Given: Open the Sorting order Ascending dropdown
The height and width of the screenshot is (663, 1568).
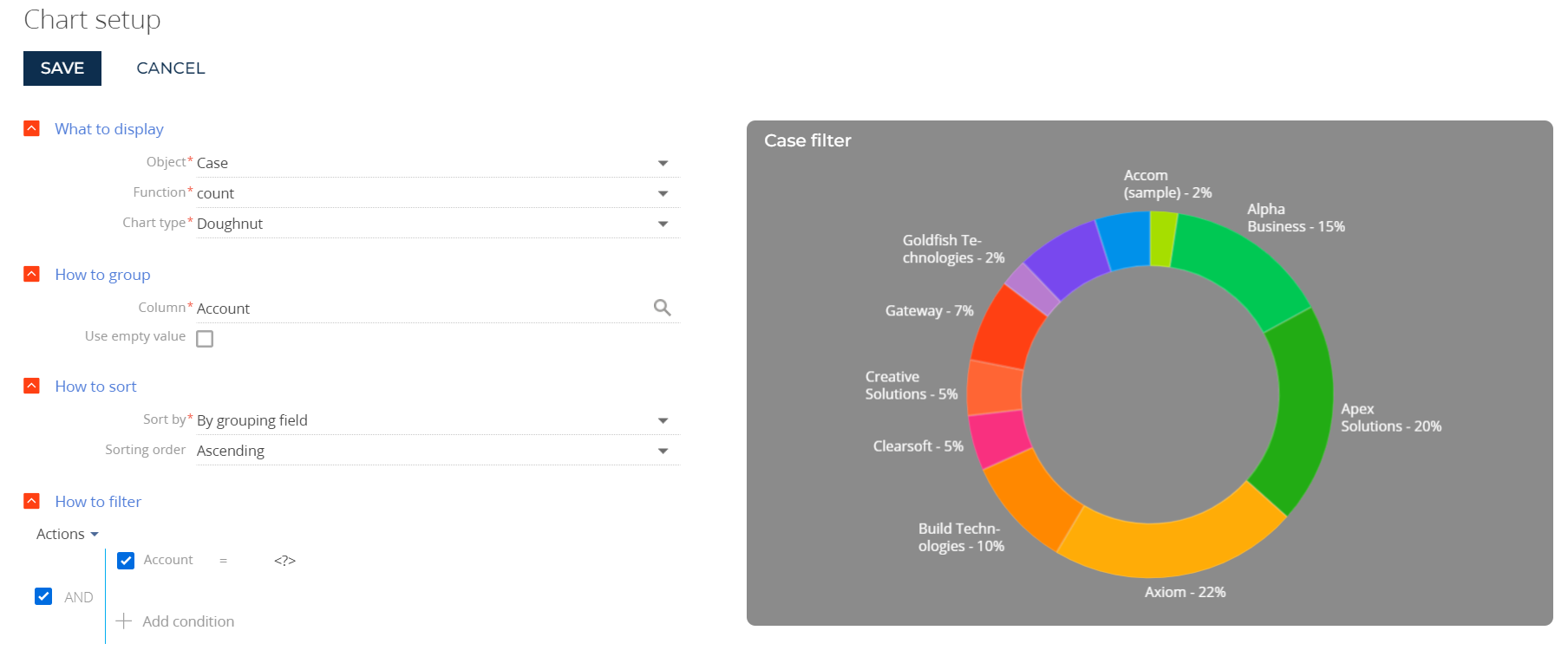Looking at the screenshot, I should pos(438,451).
